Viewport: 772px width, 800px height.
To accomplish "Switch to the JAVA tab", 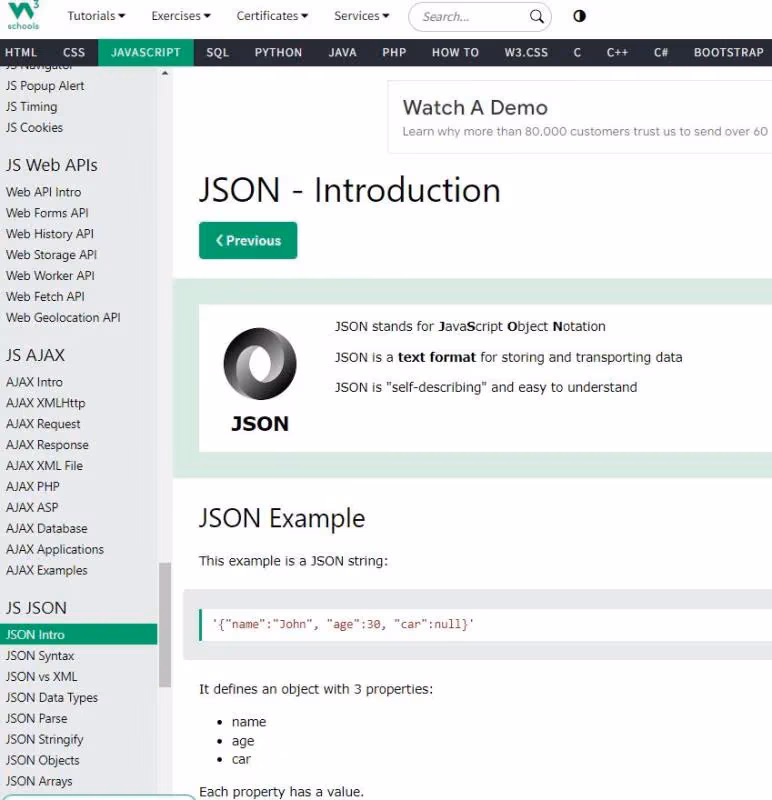I will tap(342, 53).
